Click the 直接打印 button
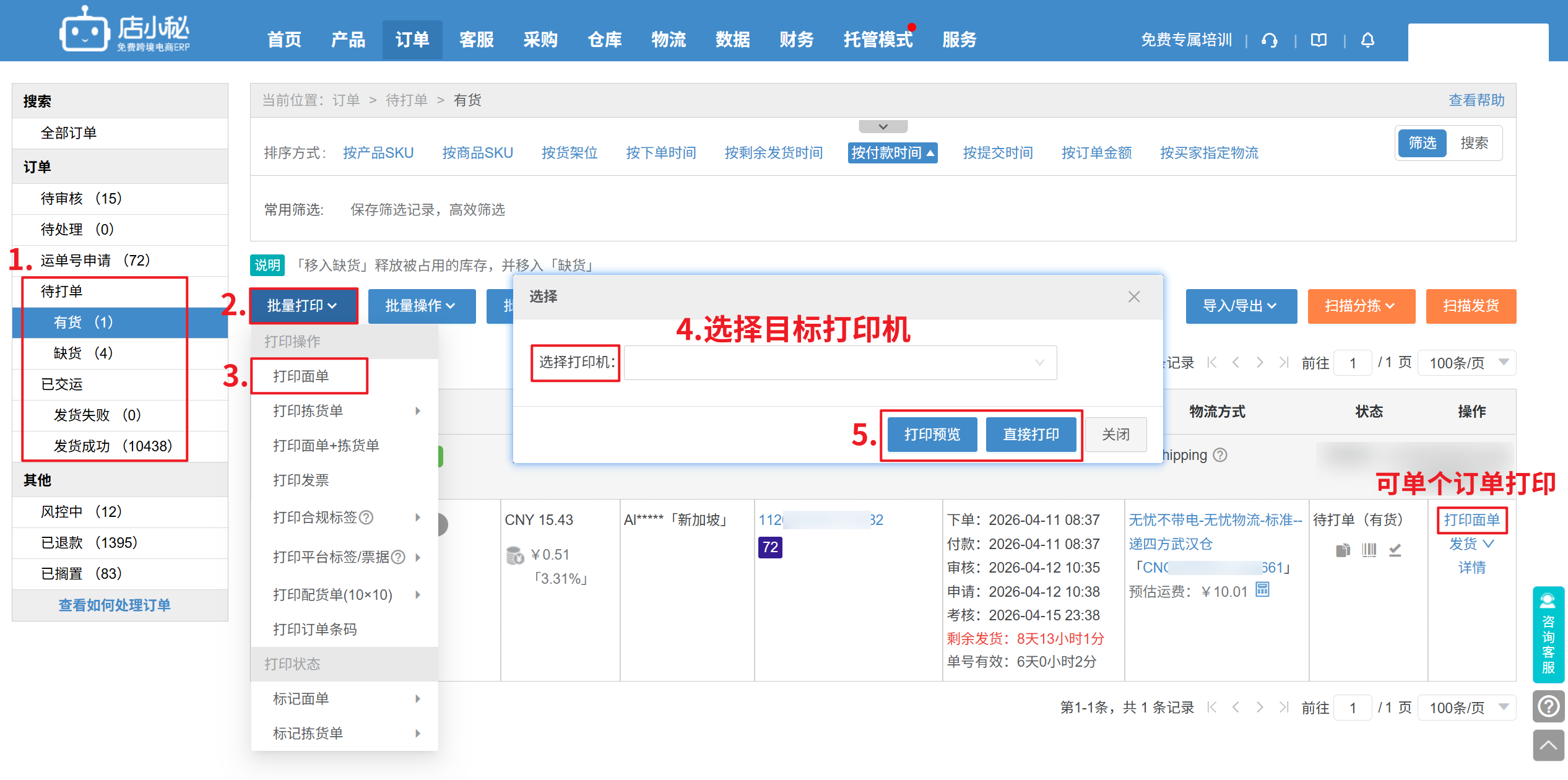This screenshot has width=1568, height=780. 1030,435
